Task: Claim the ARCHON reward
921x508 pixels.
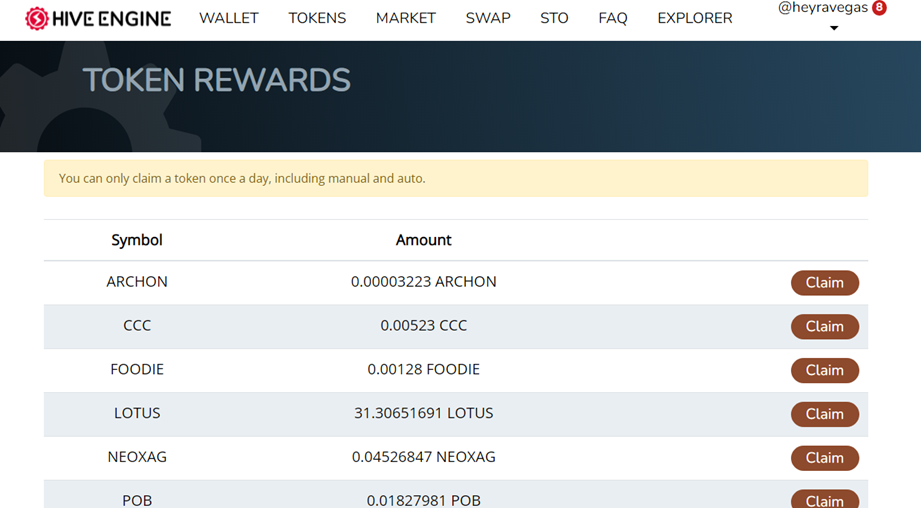Action: click(x=825, y=282)
